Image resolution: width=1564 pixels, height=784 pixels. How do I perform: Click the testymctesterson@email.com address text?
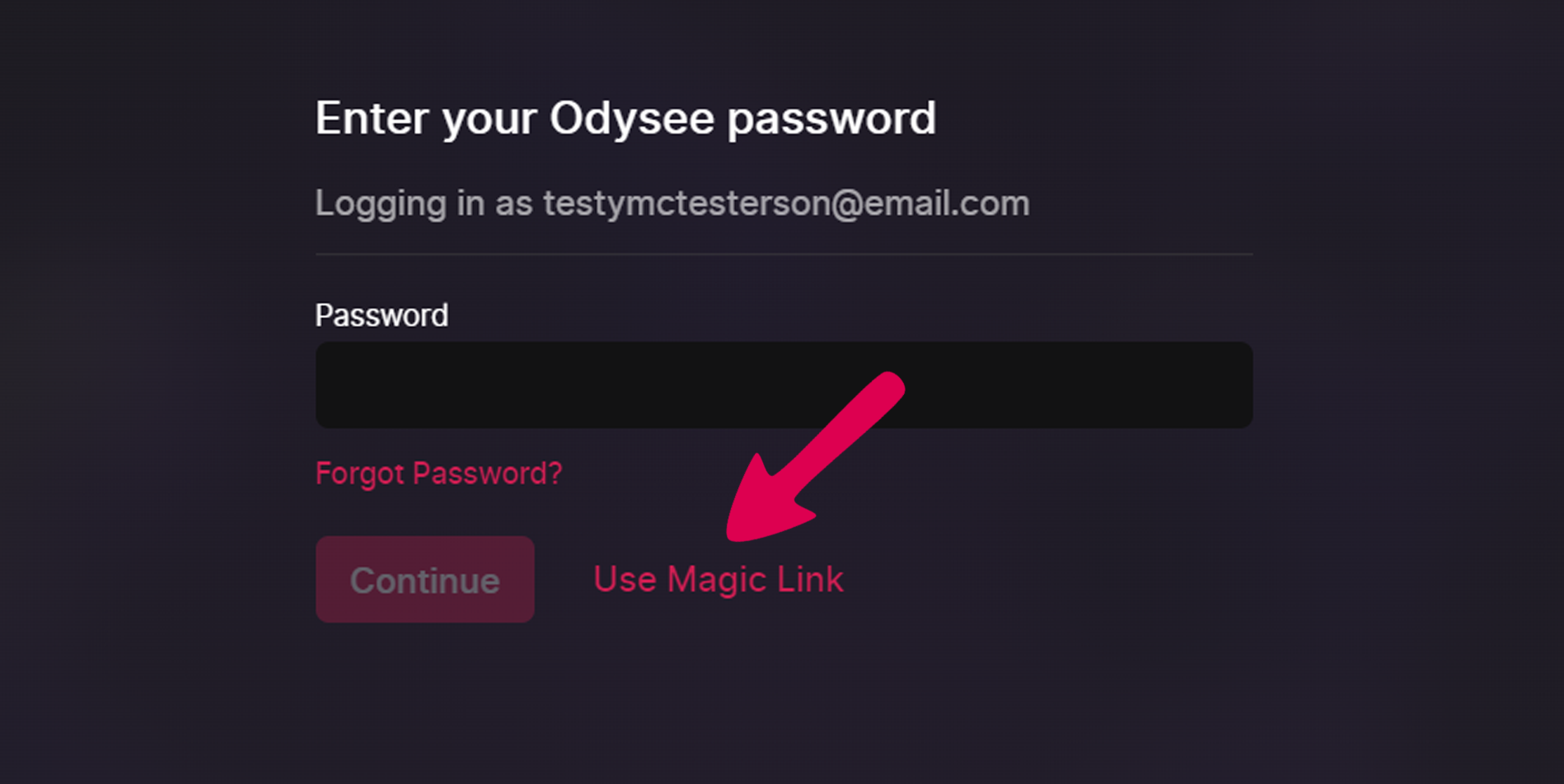click(786, 203)
